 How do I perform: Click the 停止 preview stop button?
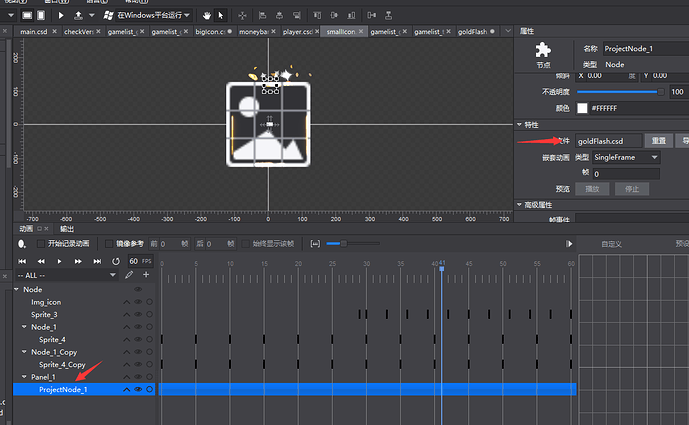(632, 189)
